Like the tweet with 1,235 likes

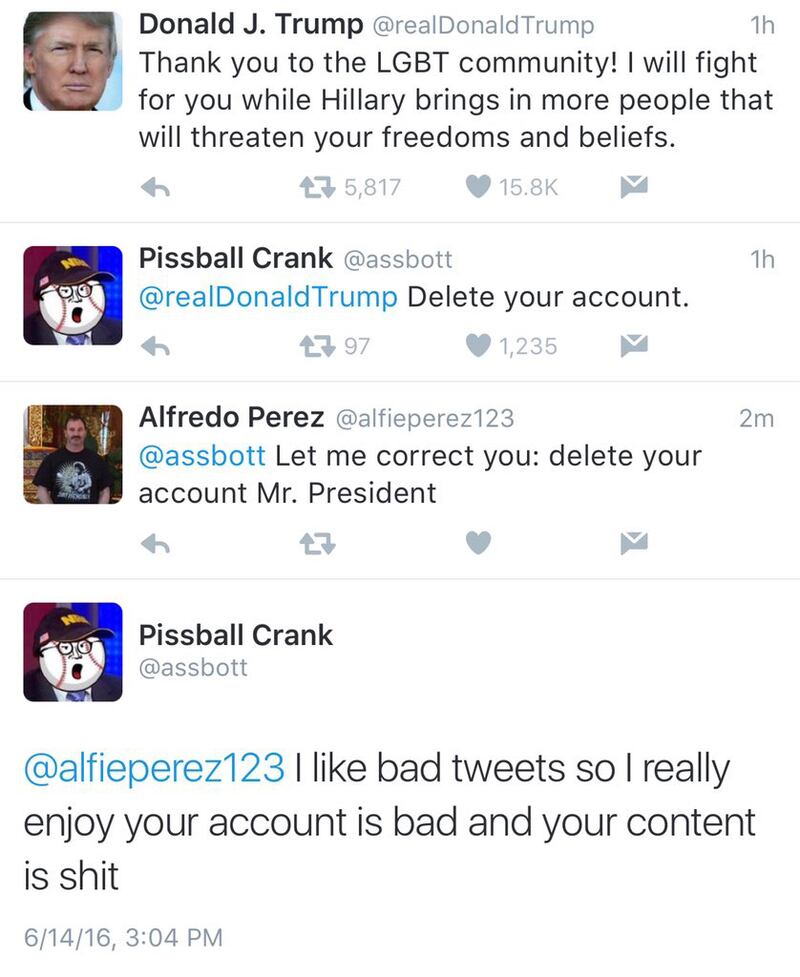(481, 346)
